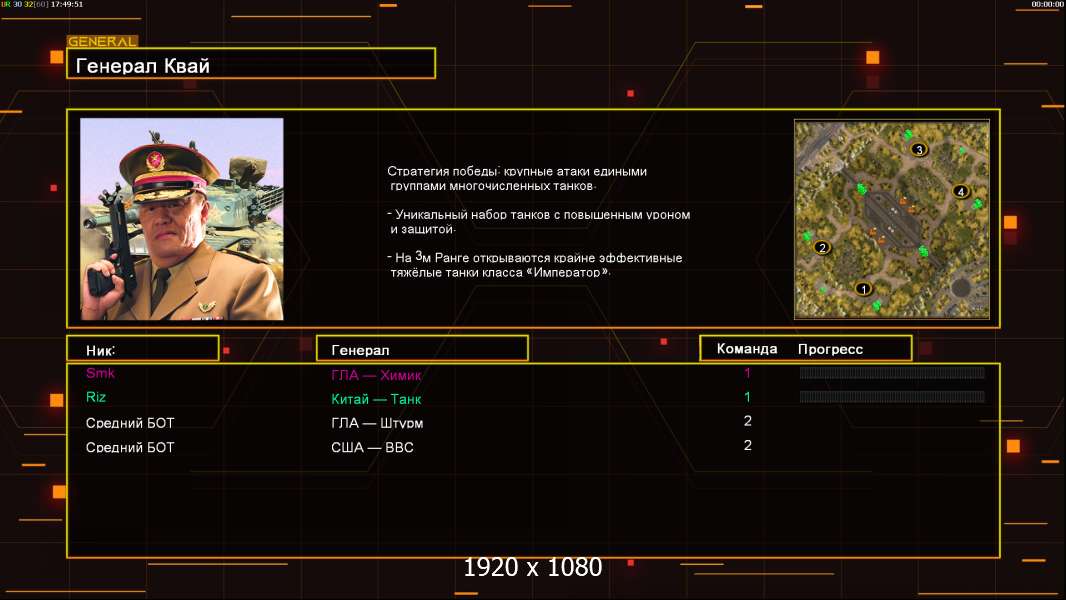Open the ГЛА — Химик general entry
The height and width of the screenshot is (600, 1066).
pyautogui.click(x=376, y=374)
